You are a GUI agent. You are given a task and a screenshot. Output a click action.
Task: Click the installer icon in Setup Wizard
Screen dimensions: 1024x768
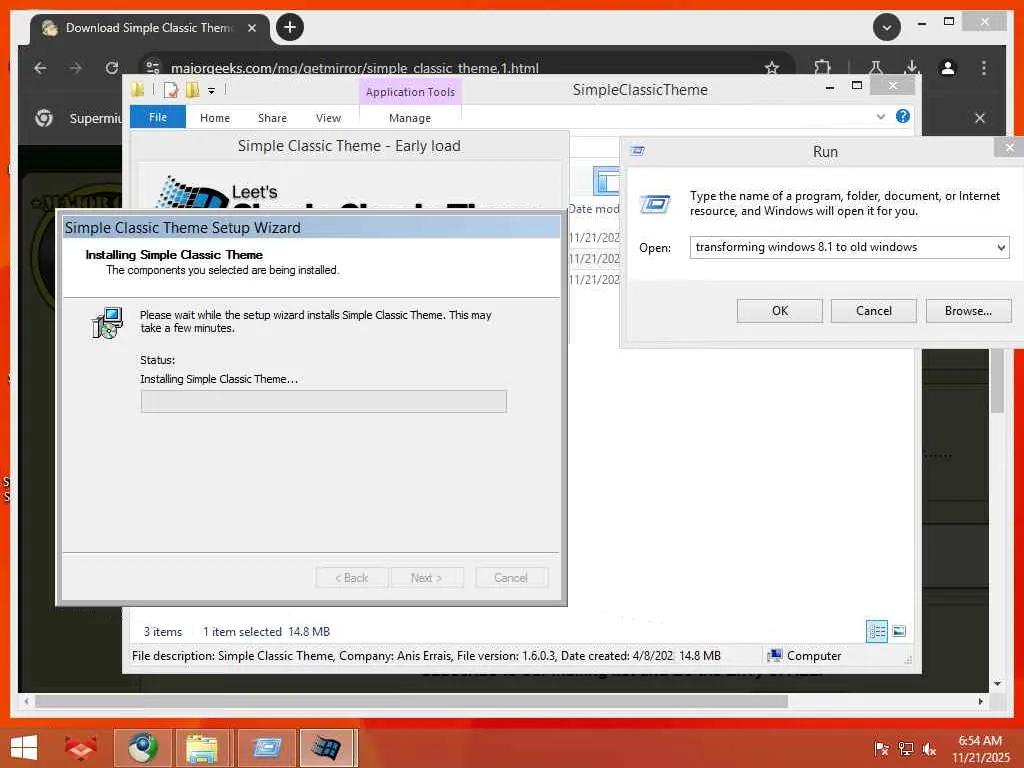coord(107,323)
